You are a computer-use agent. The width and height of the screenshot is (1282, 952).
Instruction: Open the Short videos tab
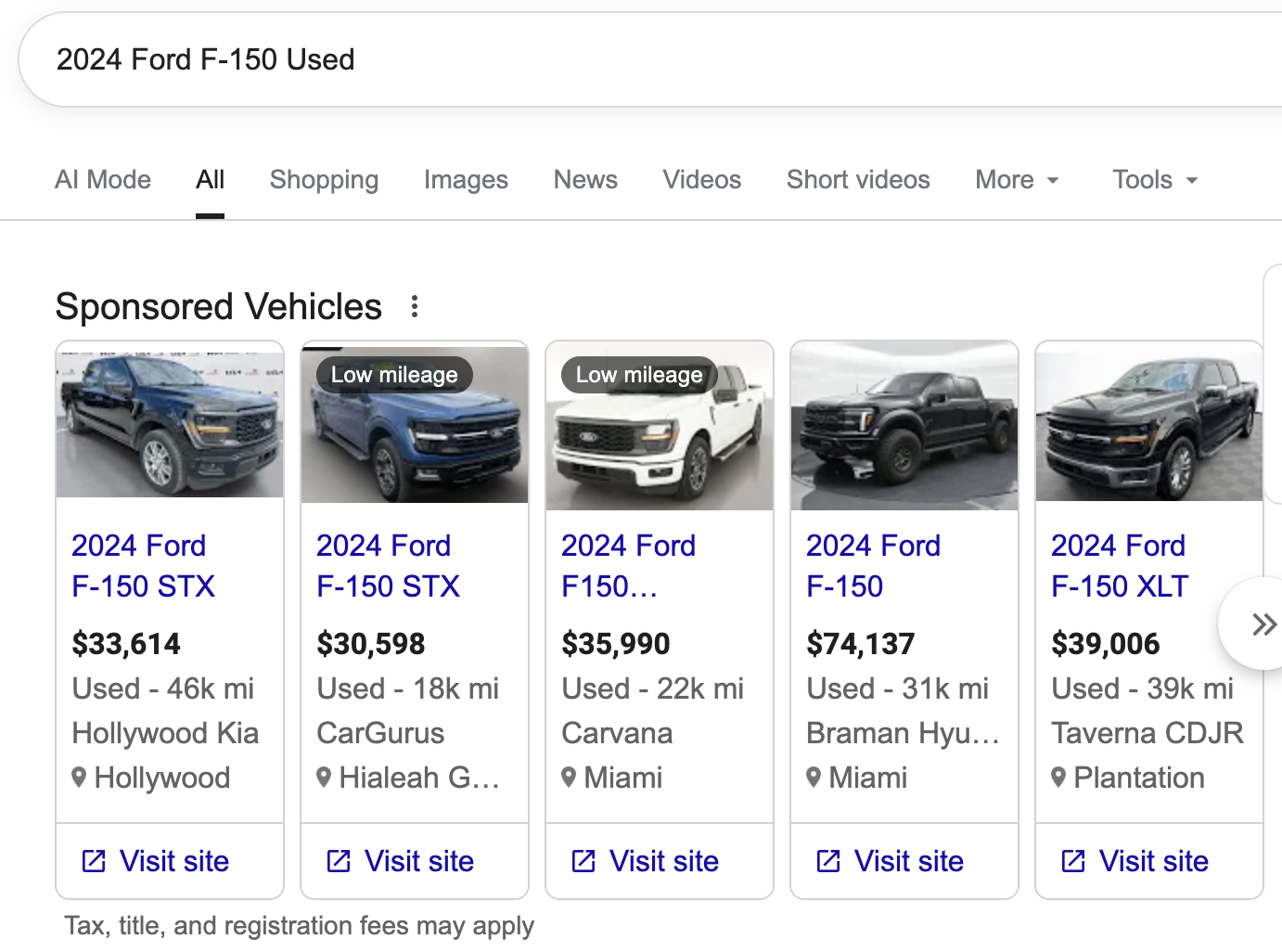tap(858, 180)
